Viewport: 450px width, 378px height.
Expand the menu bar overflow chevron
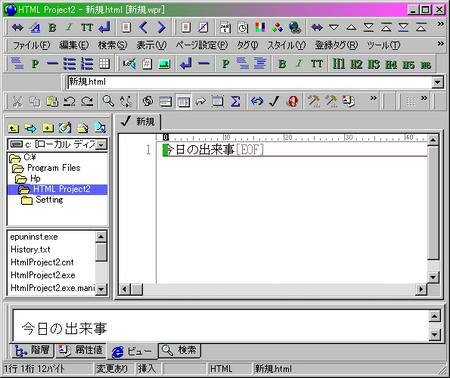[440, 44]
